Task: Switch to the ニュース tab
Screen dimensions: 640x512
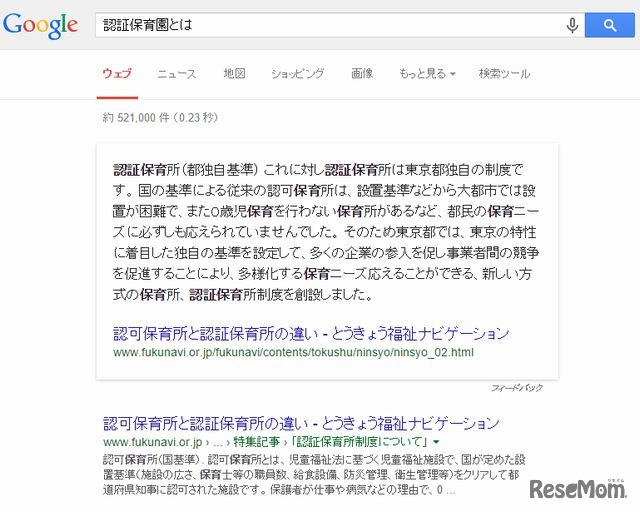Action: 177,73
